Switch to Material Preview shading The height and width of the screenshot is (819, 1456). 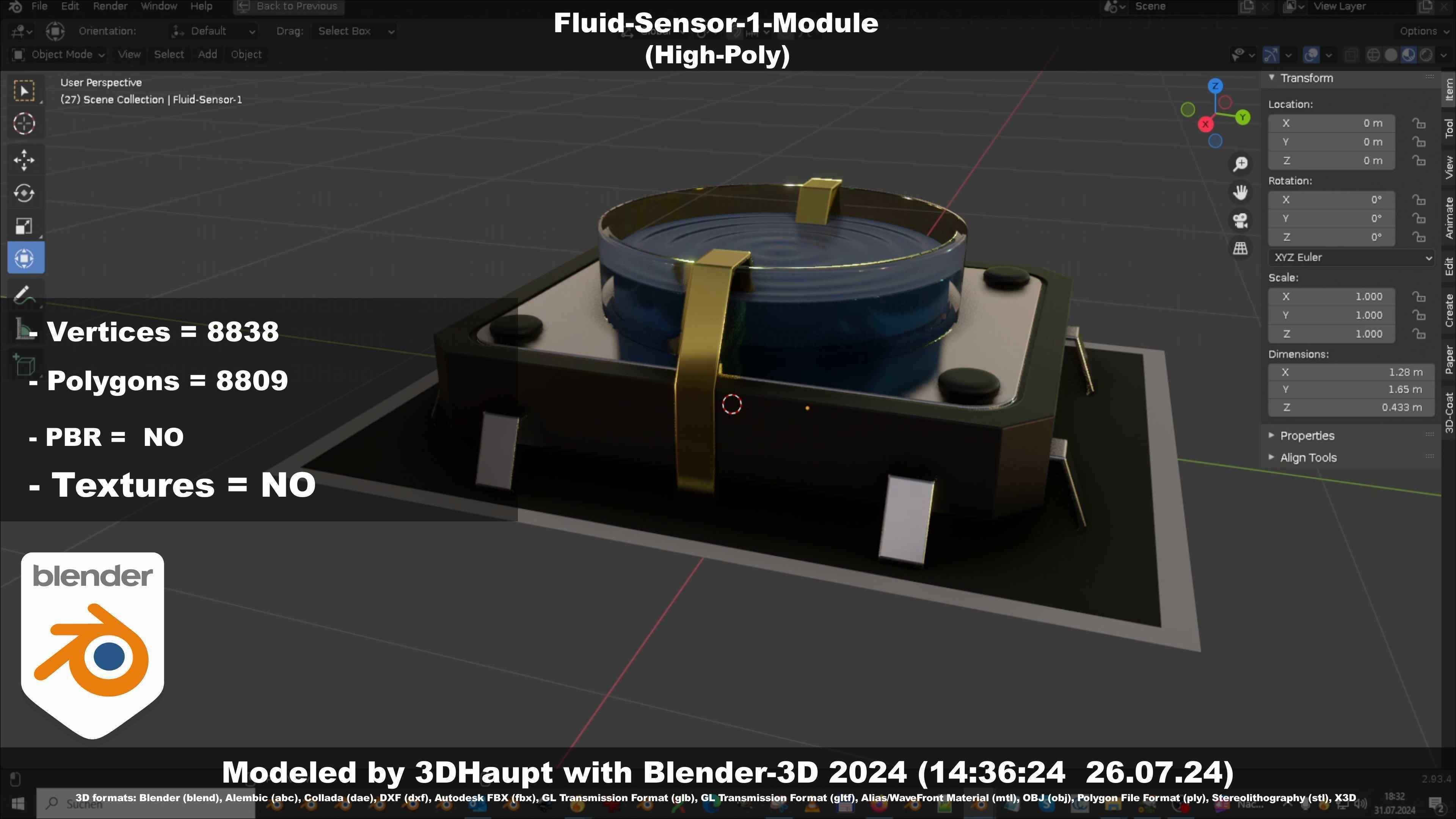click(1409, 55)
